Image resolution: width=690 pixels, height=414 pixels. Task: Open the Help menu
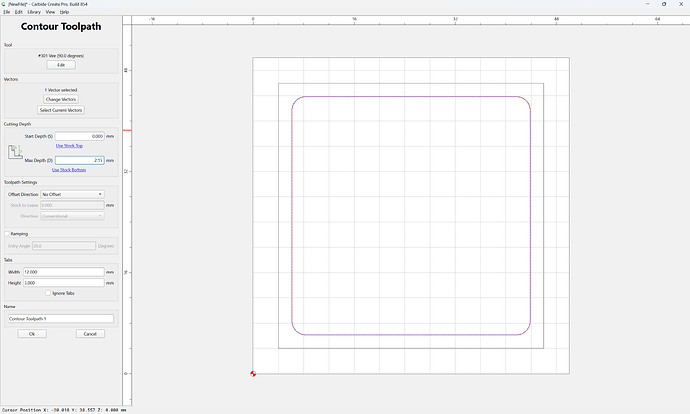pos(64,12)
